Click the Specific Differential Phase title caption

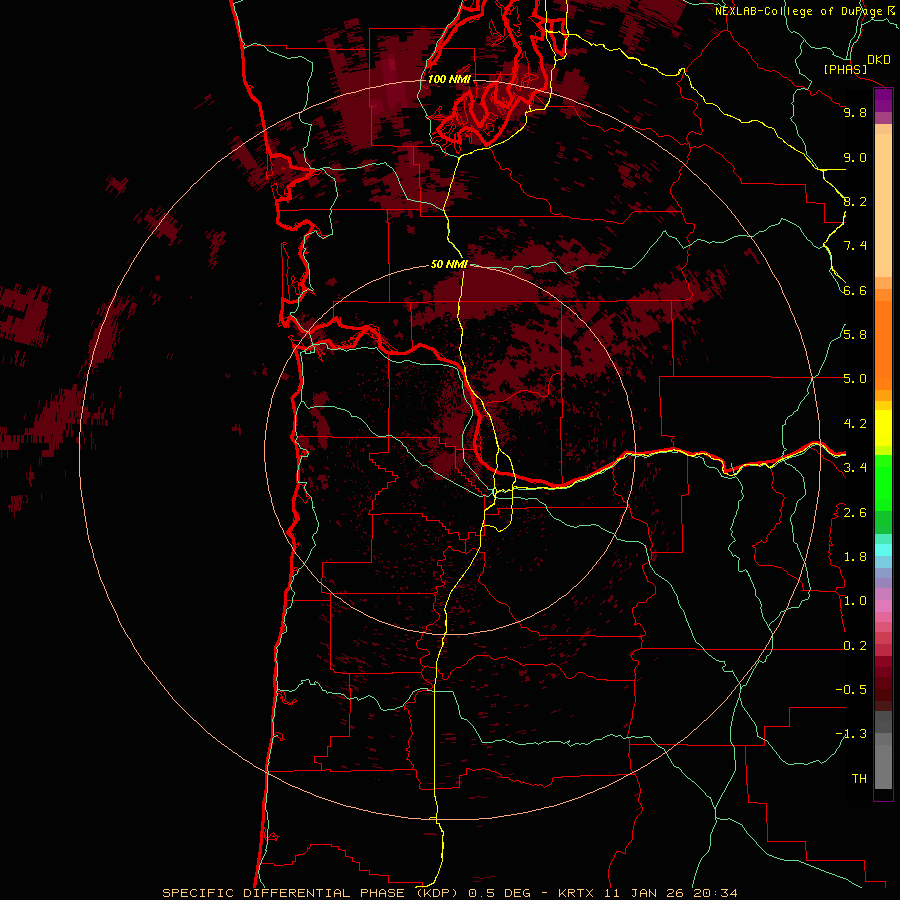click(449, 893)
